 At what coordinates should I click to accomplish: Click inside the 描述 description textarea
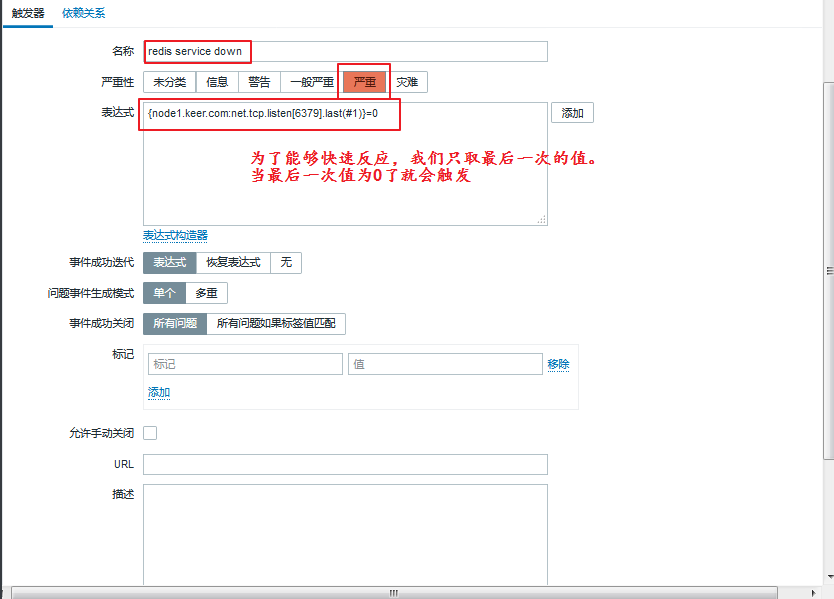(345, 535)
